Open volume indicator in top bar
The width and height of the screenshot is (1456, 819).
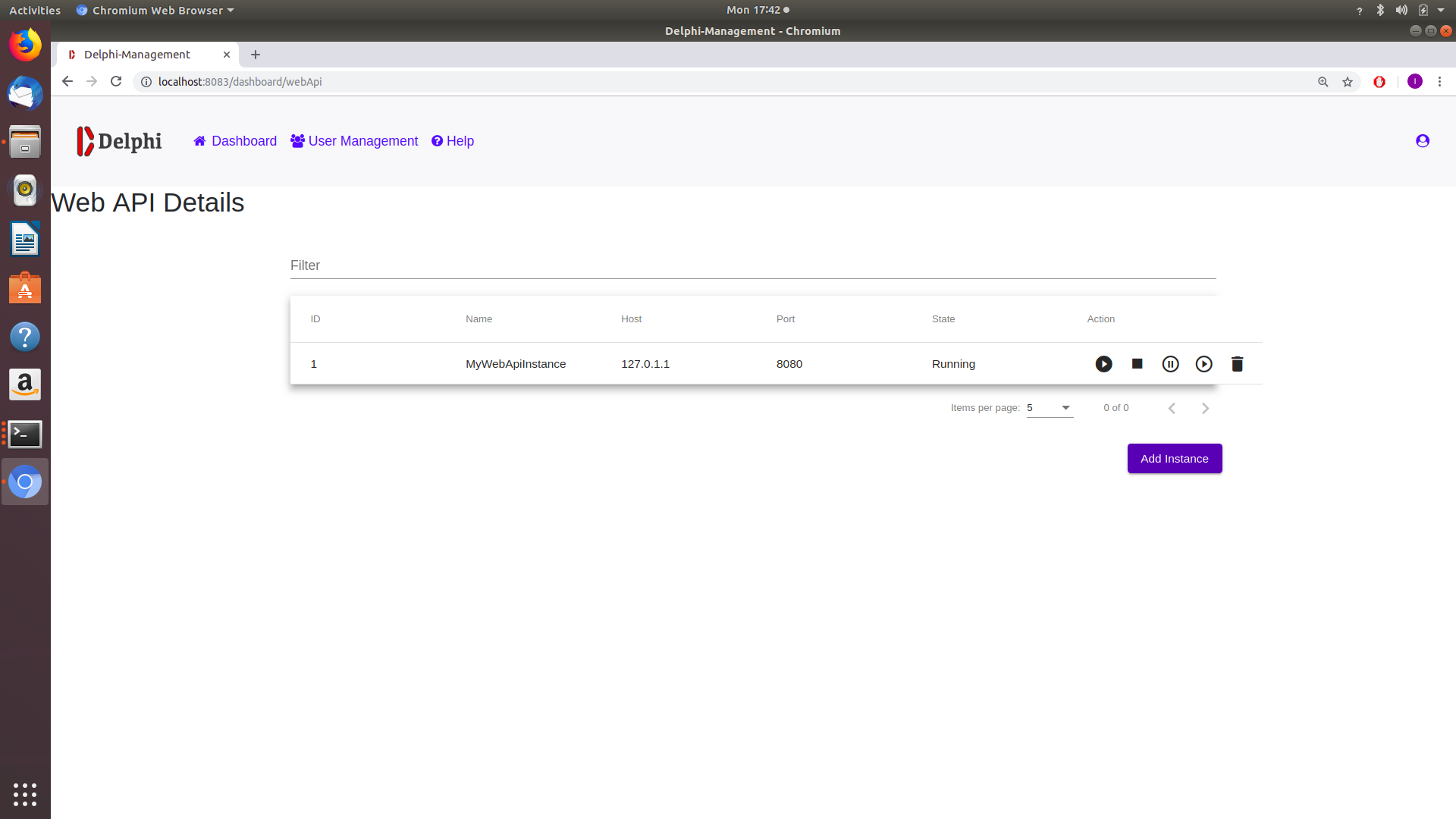click(1401, 10)
